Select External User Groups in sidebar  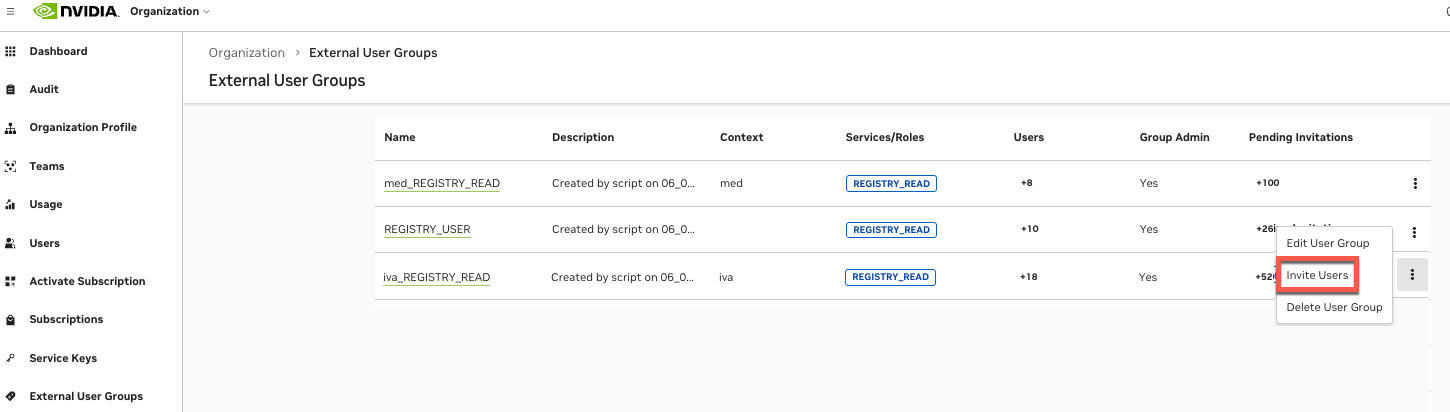86,396
